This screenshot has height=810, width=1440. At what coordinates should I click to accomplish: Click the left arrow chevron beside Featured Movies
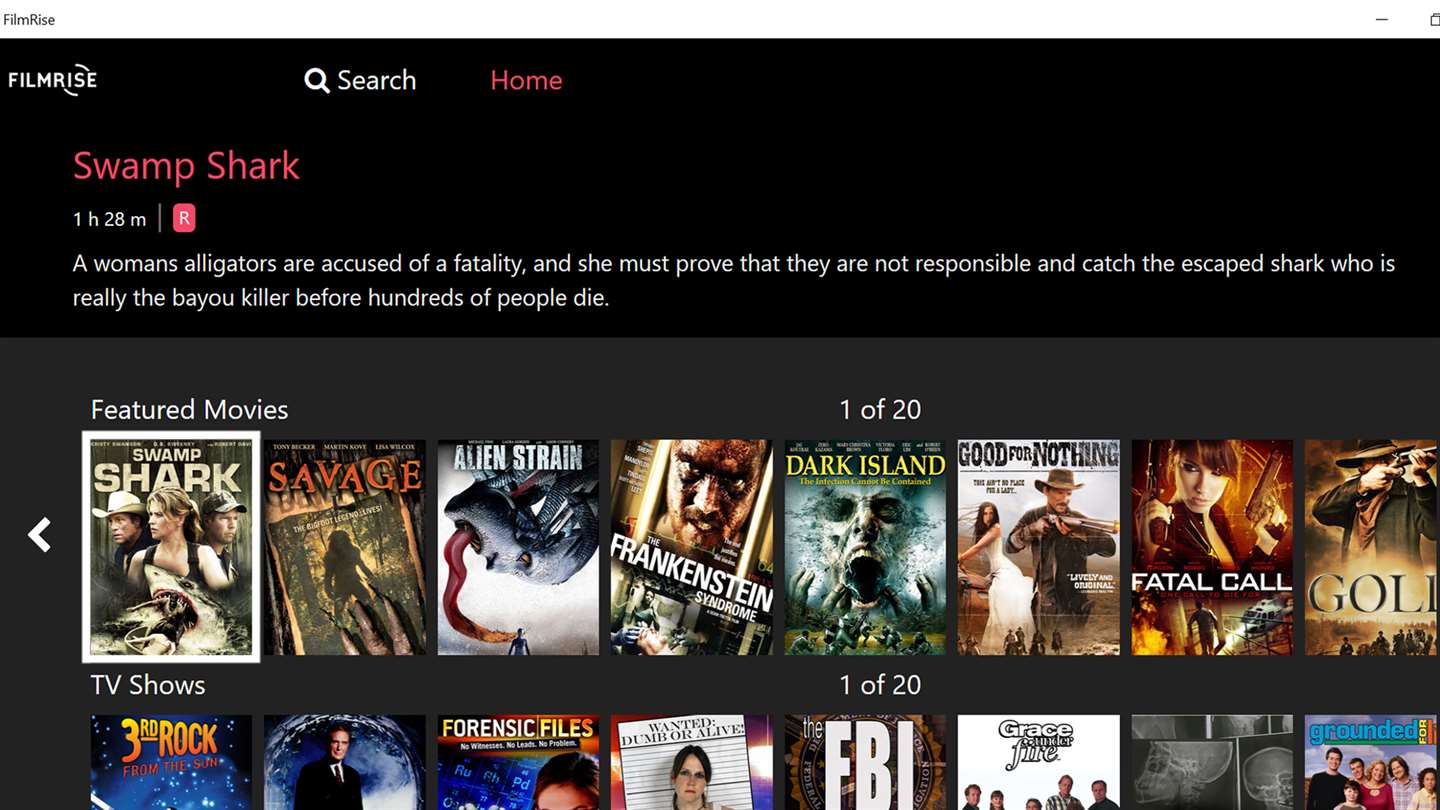coord(39,535)
